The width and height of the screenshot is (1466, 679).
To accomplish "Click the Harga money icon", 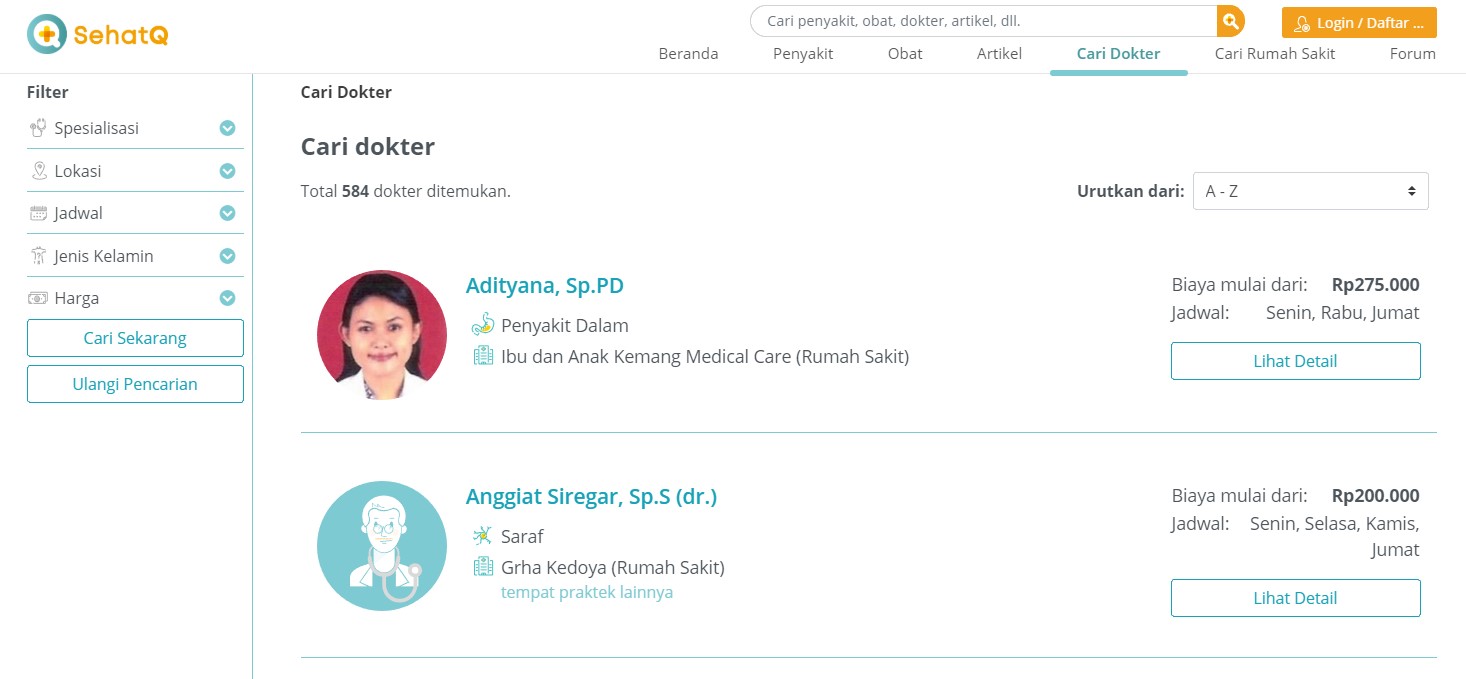I will point(39,298).
